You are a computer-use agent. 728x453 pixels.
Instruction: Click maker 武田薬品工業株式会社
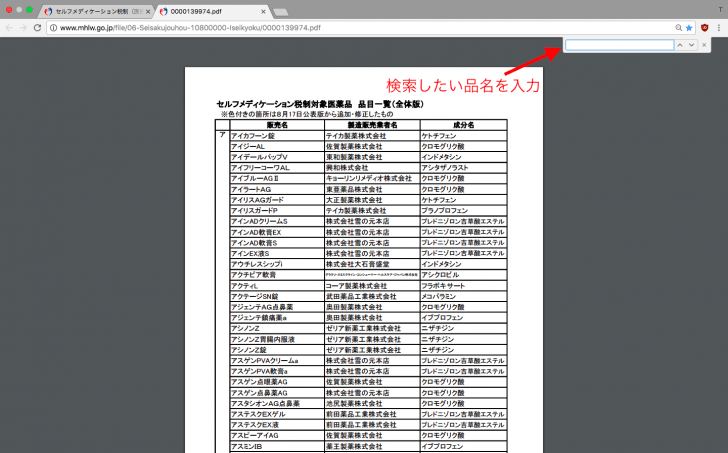click(x=362, y=297)
